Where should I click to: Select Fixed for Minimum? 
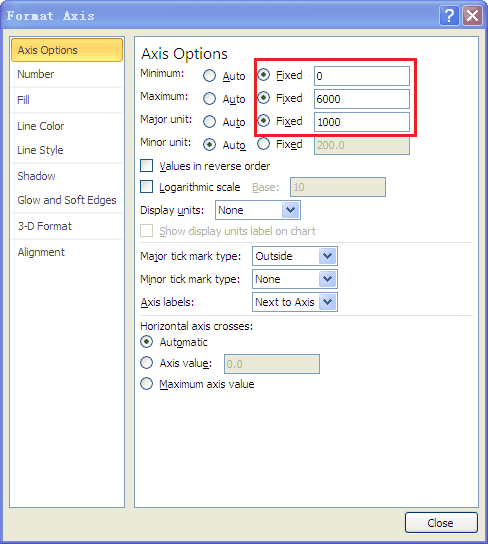264,75
